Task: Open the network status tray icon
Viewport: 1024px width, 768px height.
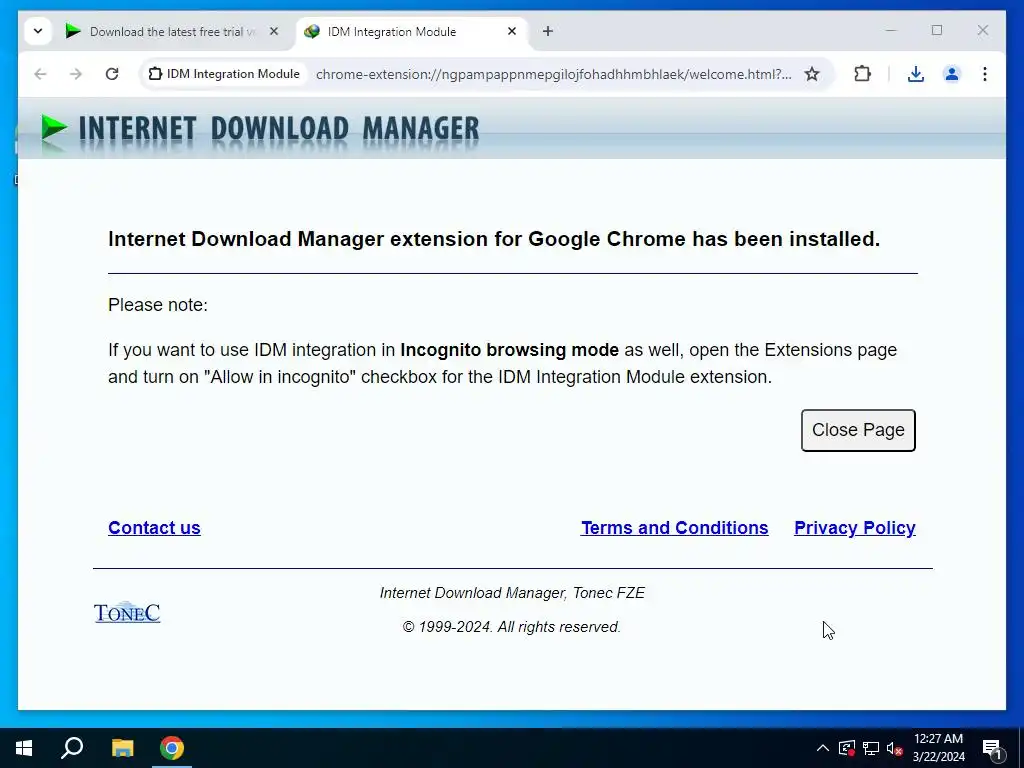Action: coord(871,748)
